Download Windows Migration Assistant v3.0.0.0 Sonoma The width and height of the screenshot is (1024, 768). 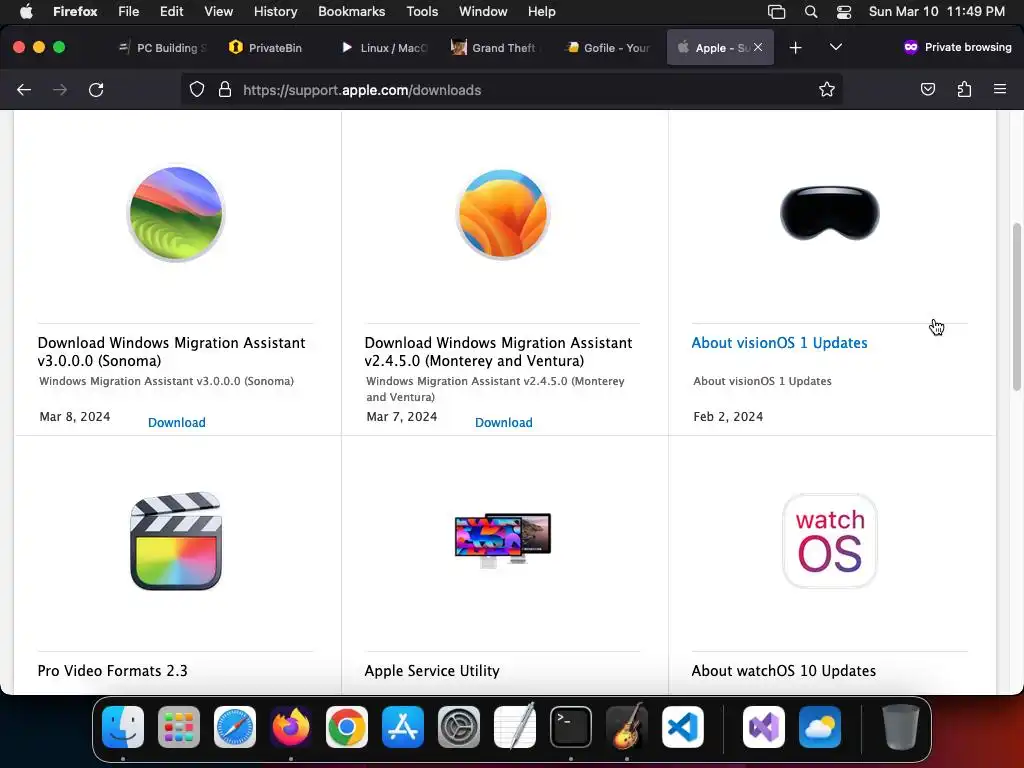point(176,423)
